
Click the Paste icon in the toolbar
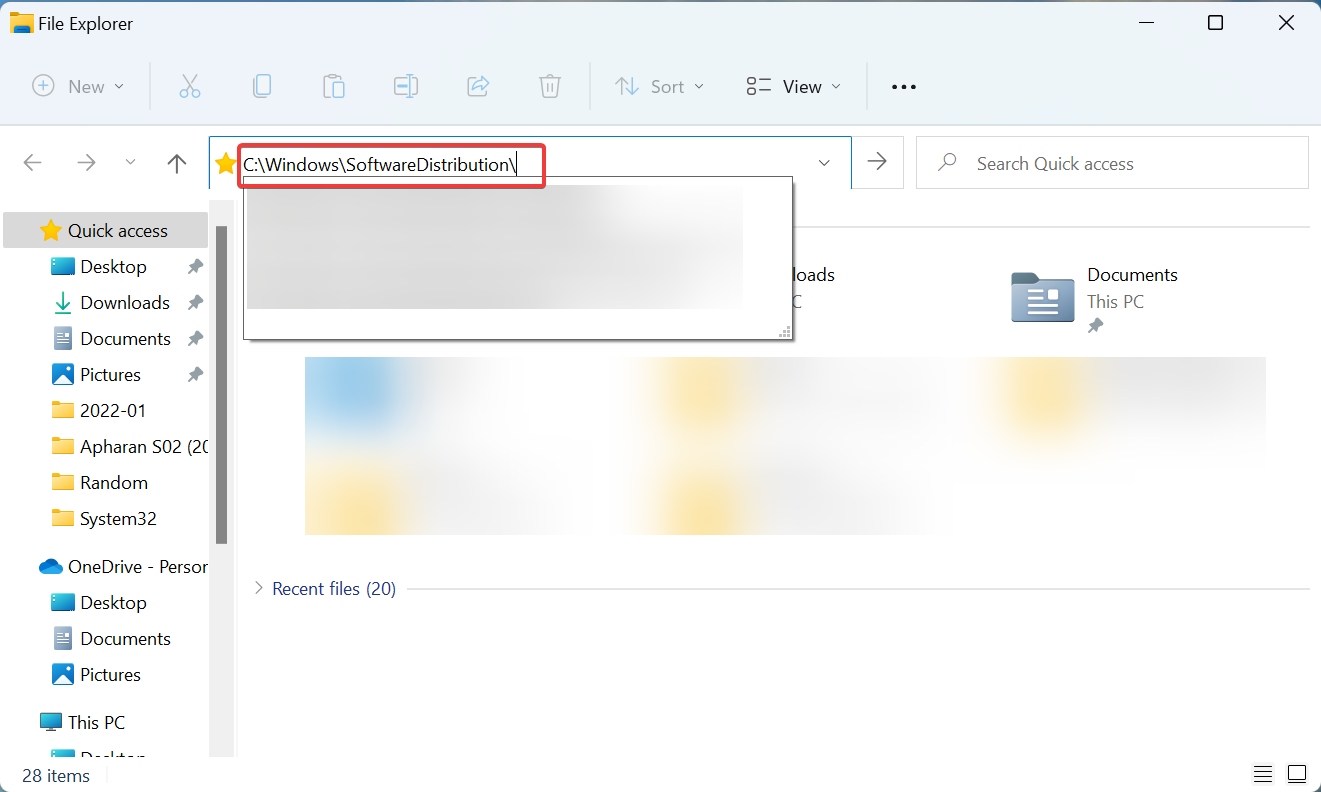(x=334, y=86)
